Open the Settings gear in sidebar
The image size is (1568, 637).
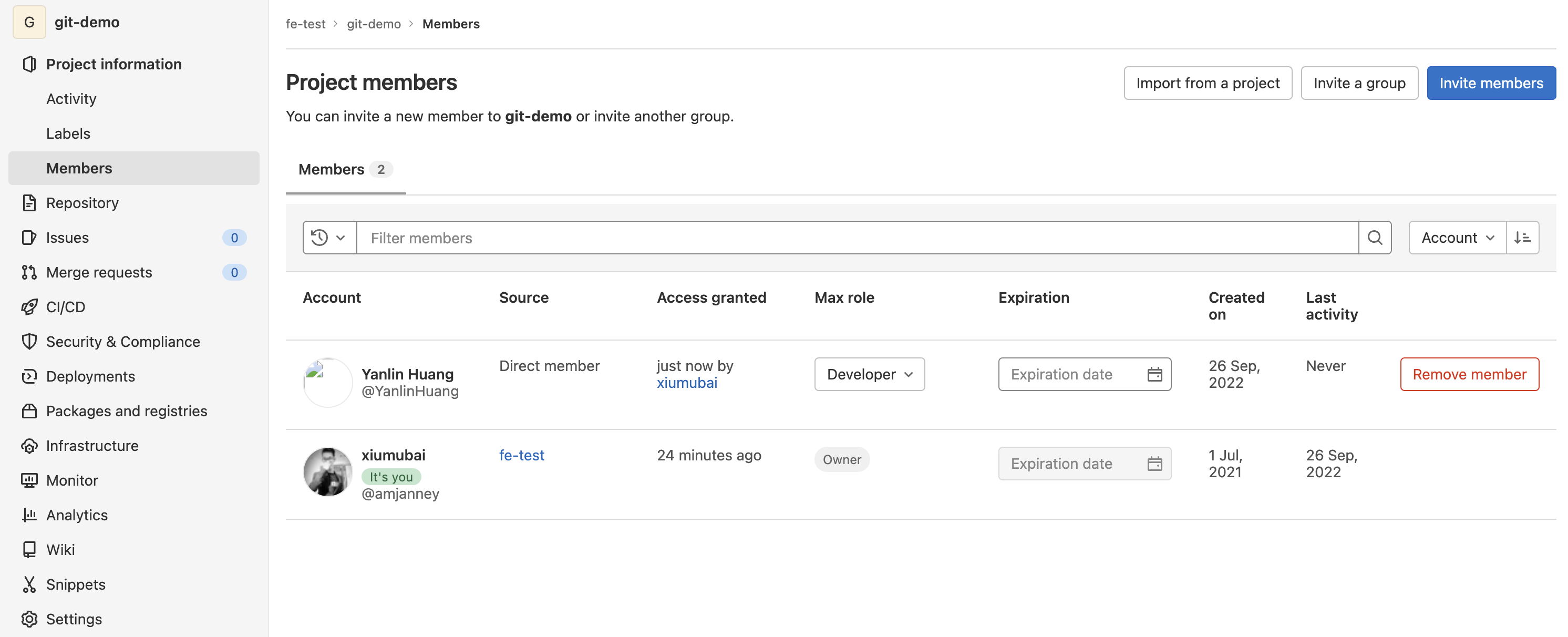click(28, 619)
